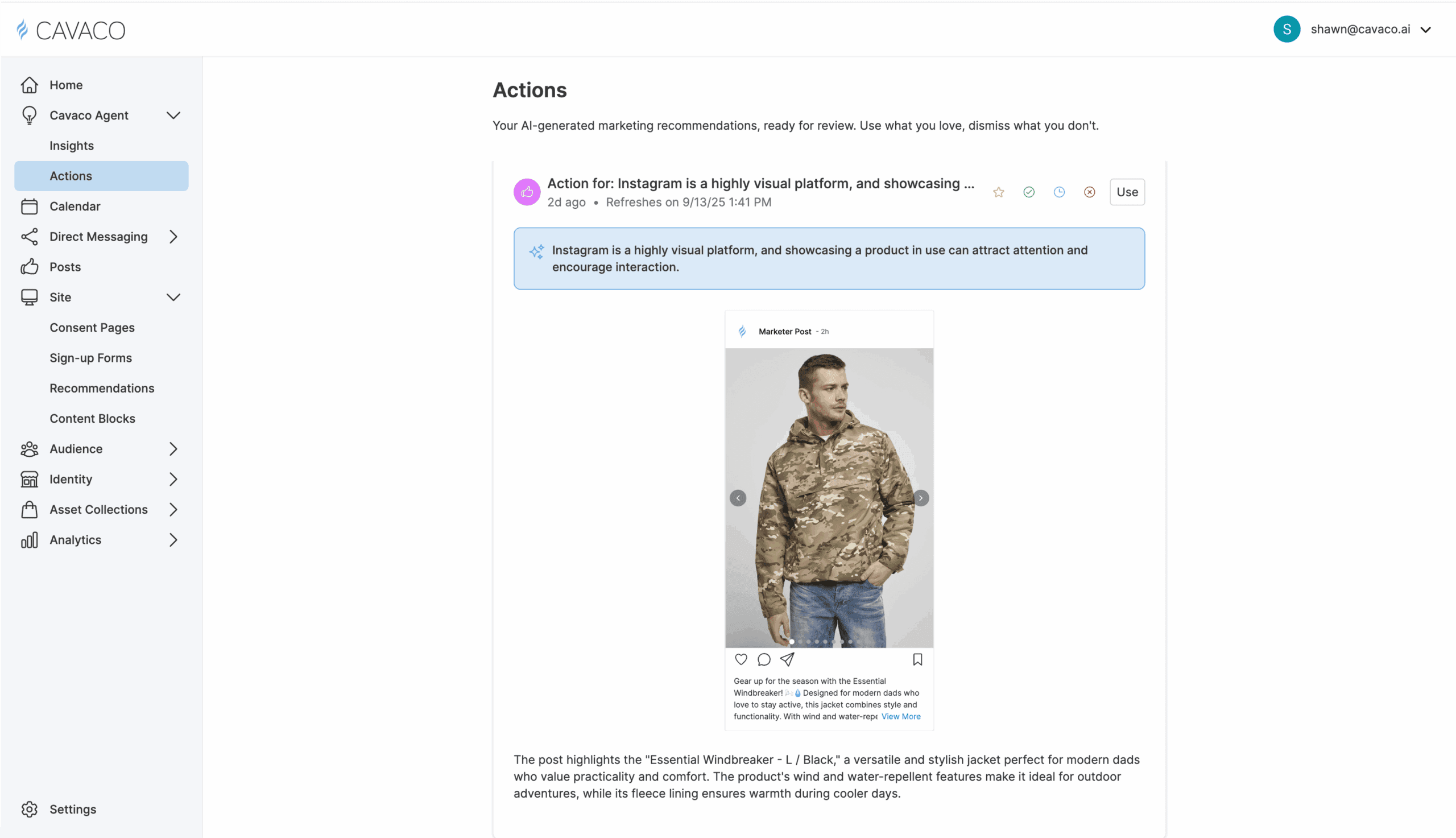The width and height of the screenshot is (1456, 838).
Task: Open the comment icon on the post preview
Action: [763, 659]
